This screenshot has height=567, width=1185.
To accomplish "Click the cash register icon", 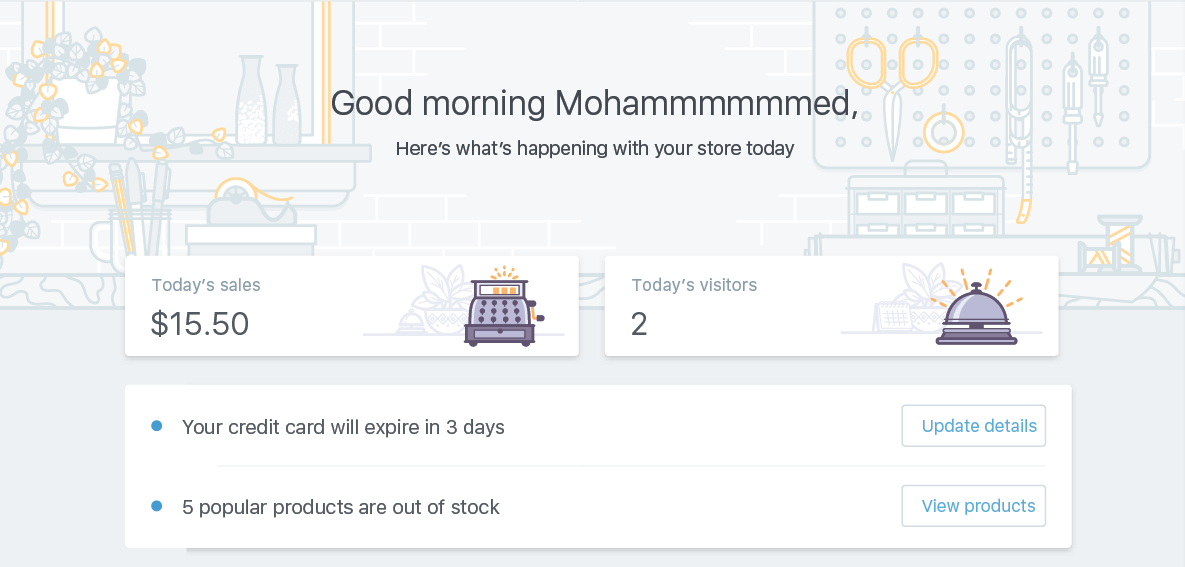I will 500,308.
